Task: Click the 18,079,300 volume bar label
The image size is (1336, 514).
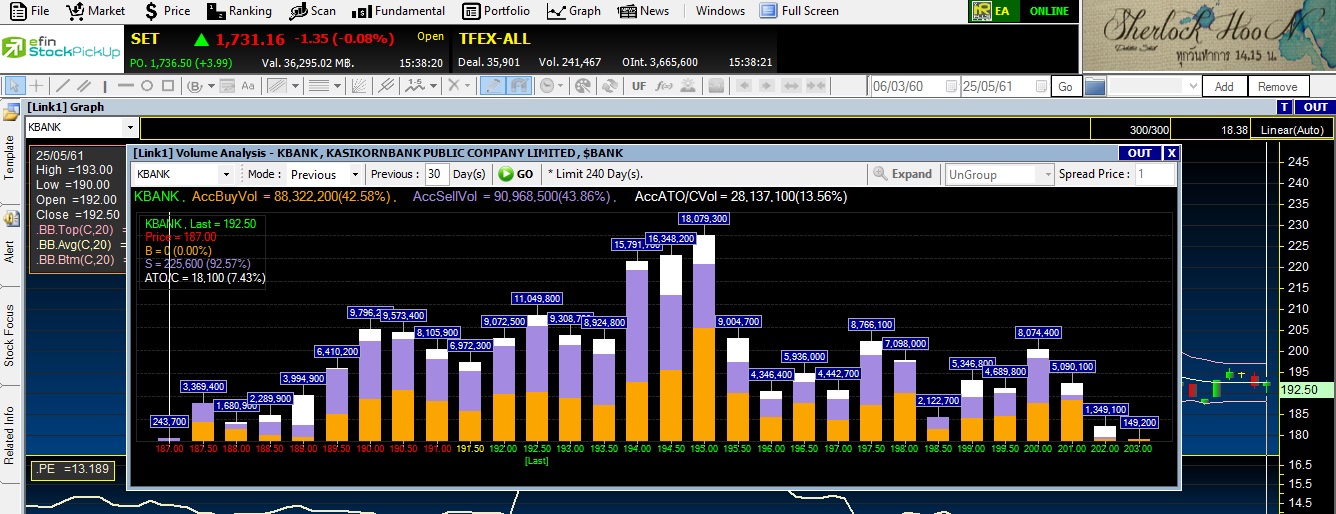Action: [704, 217]
